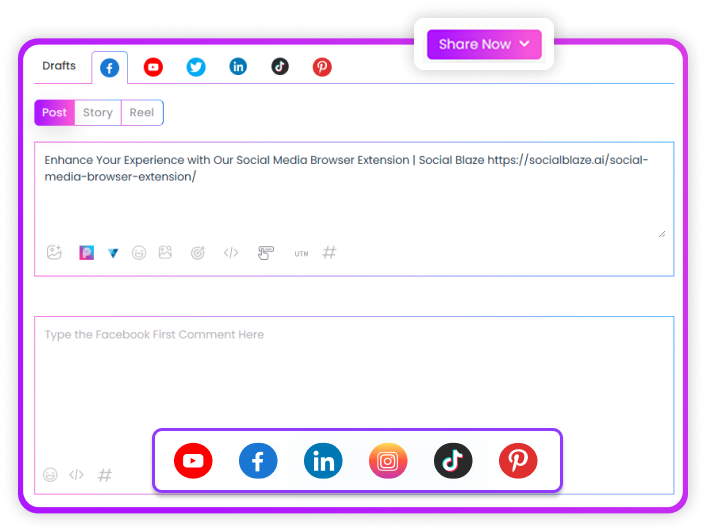Select the small Pinterest tab icon
Screen dimensions: 706x532
(x=322, y=67)
